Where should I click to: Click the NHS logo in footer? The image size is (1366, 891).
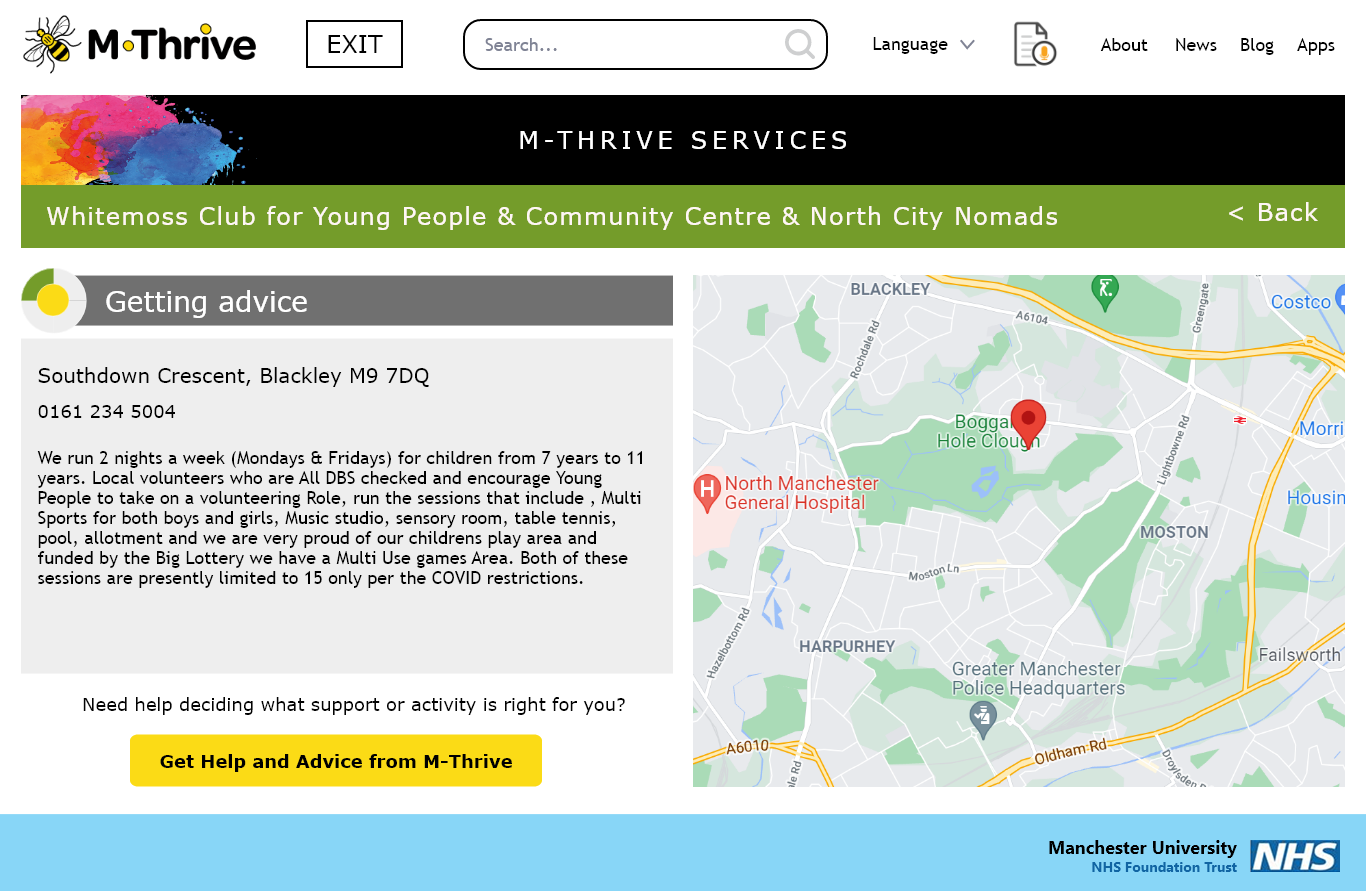tap(1295, 856)
